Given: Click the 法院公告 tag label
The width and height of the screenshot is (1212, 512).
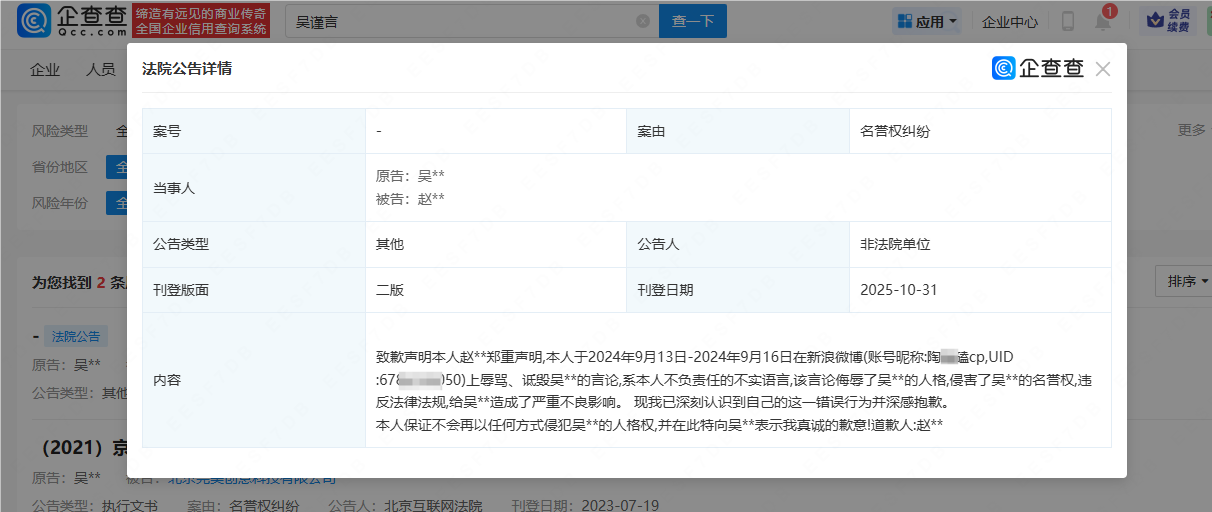Looking at the screenshot, I should pos(76,337).
